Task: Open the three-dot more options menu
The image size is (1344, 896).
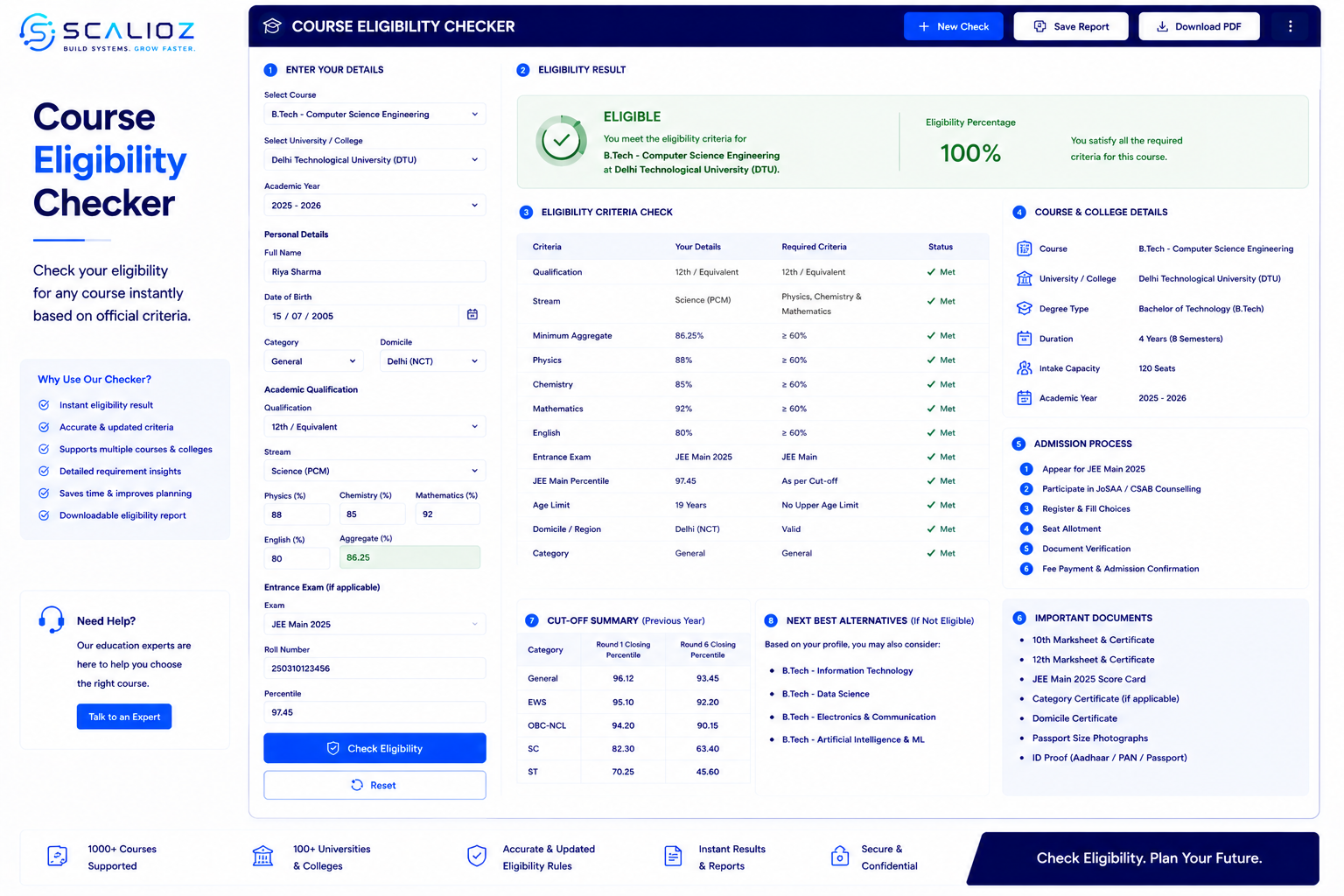Action: 1290,26
